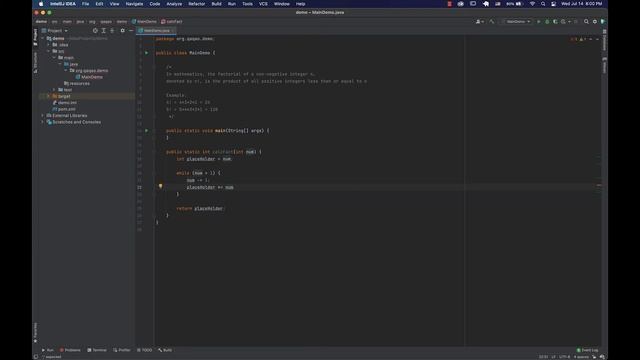640x360 pixels.
Task: Select the resources folder in tree
Action: click(77, 83)
